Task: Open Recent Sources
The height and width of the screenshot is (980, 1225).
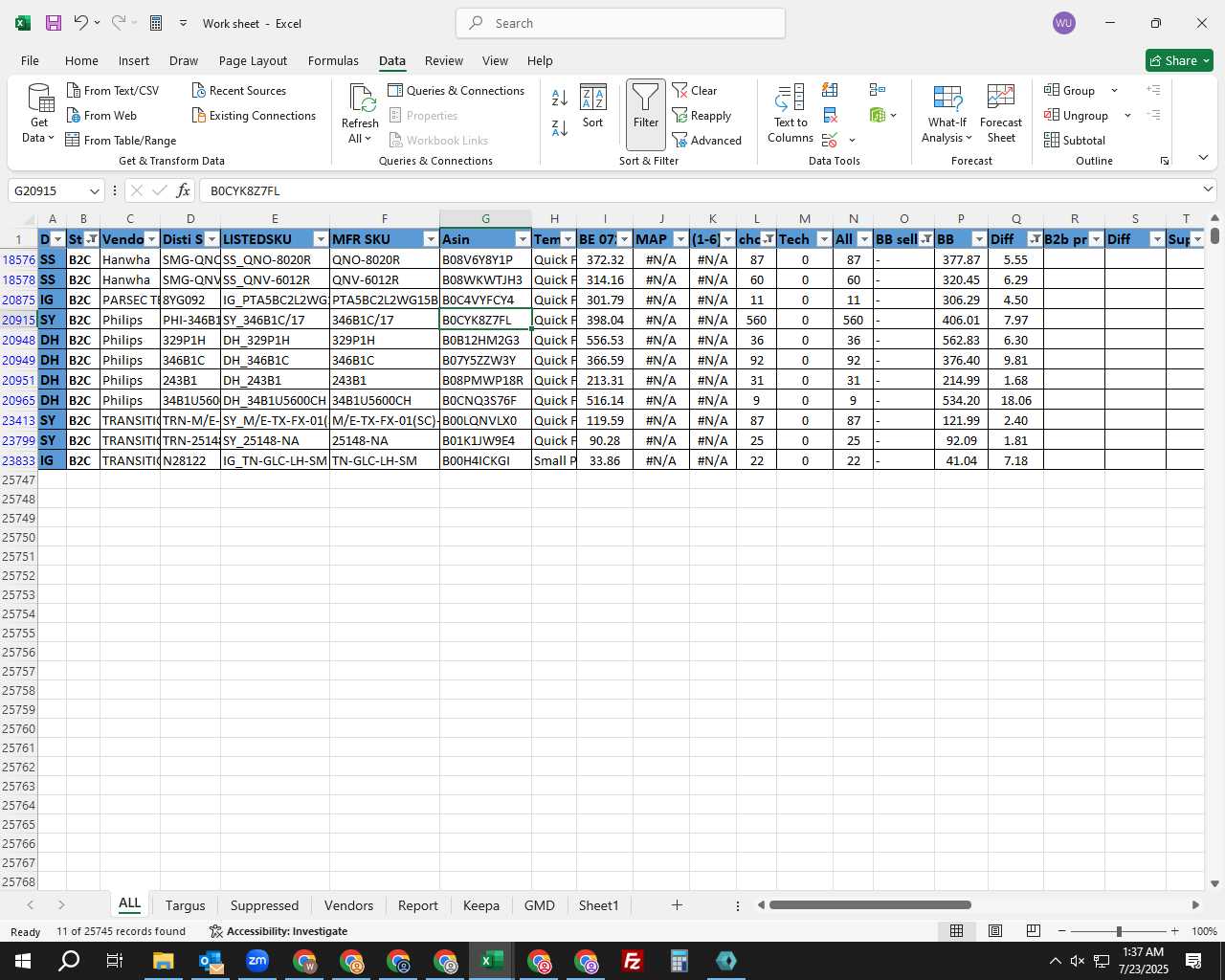Action: tap(239, 90)
